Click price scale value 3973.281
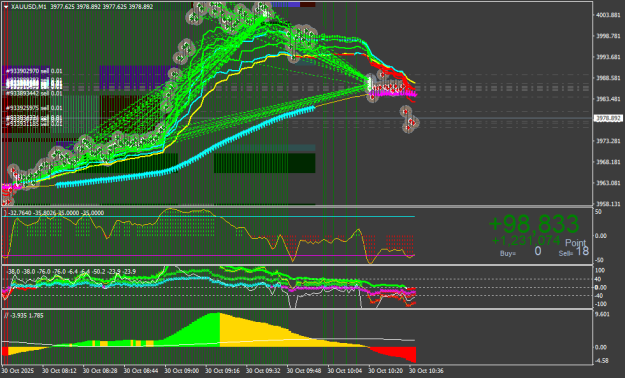The image size is (625, 378). pyautogui.click(x=608, y=141)
